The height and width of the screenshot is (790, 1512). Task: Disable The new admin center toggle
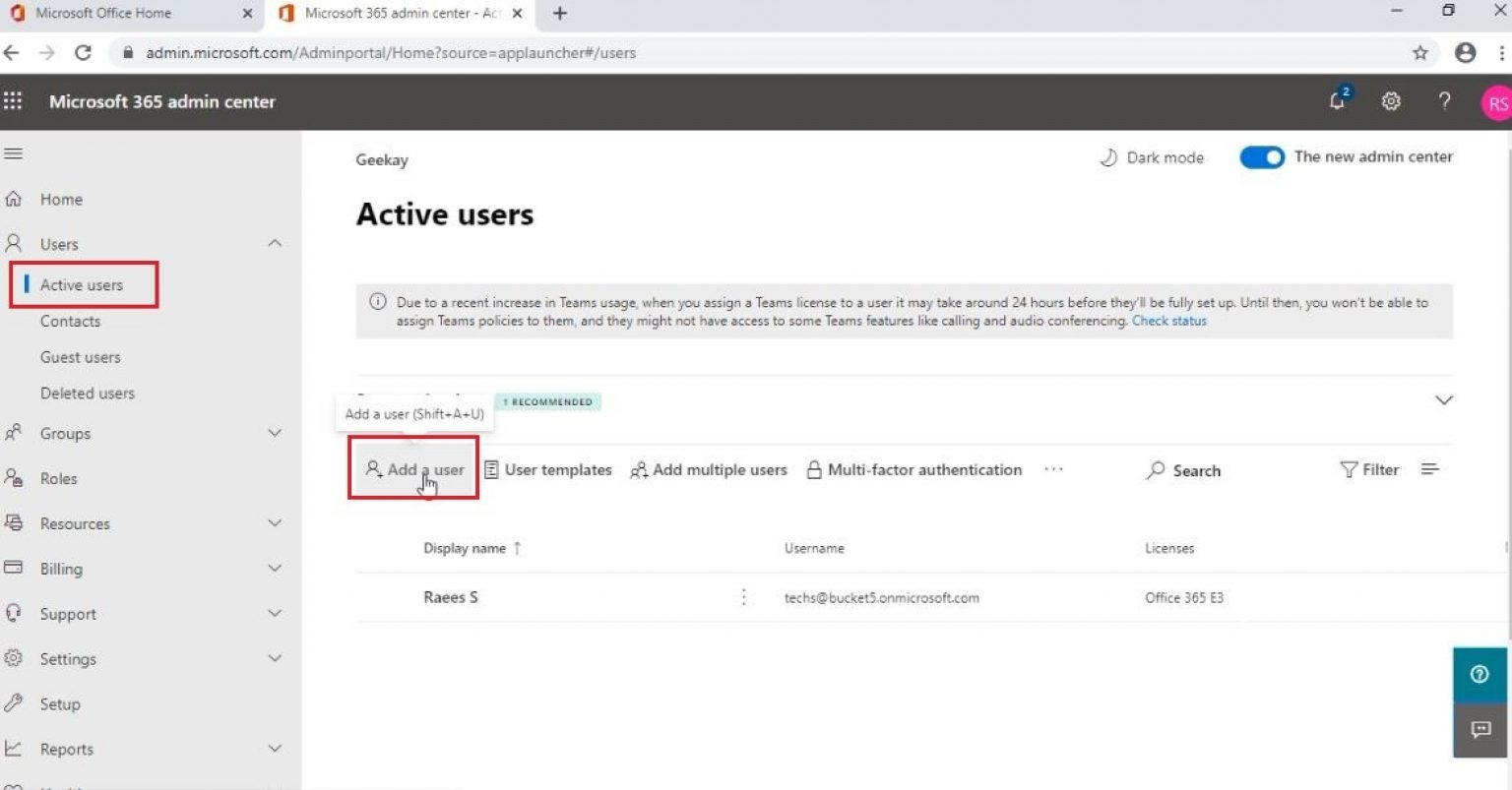[x=1262, y=157]
